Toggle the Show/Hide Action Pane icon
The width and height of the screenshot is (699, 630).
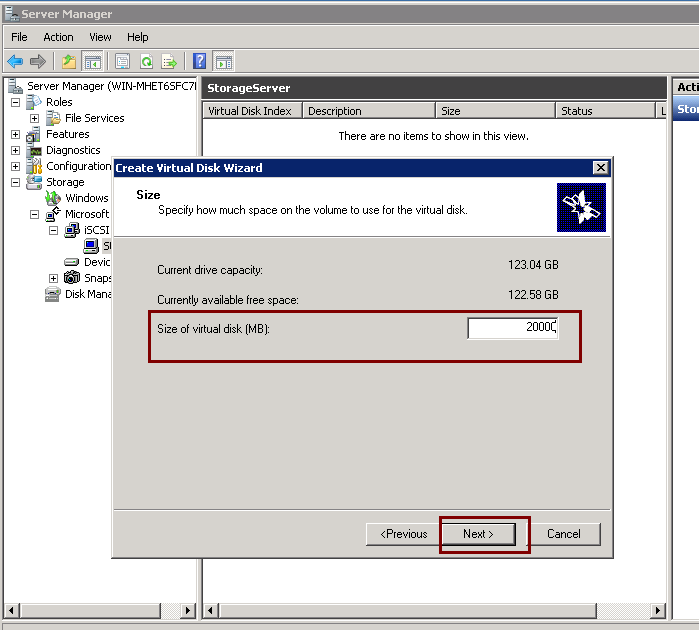(x=223, y=61)
